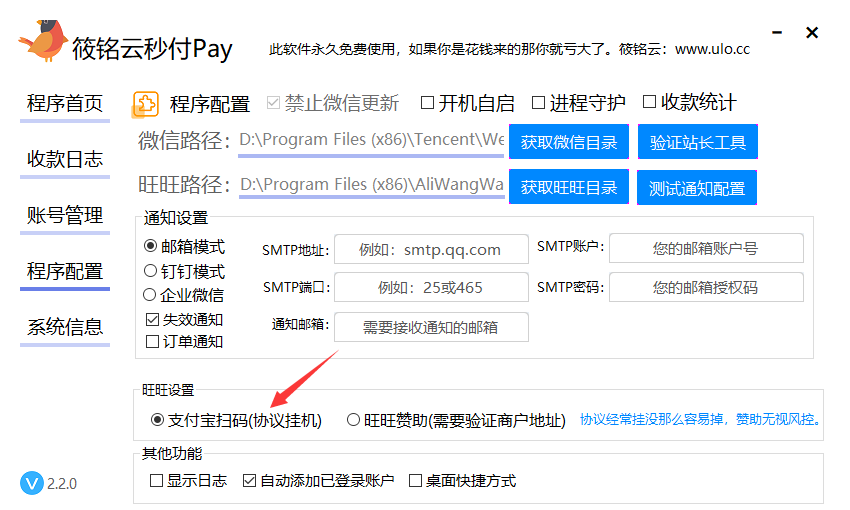Click the 旺旺路径 path field
This screenshot has height=510, width=850.
point(372,185)
